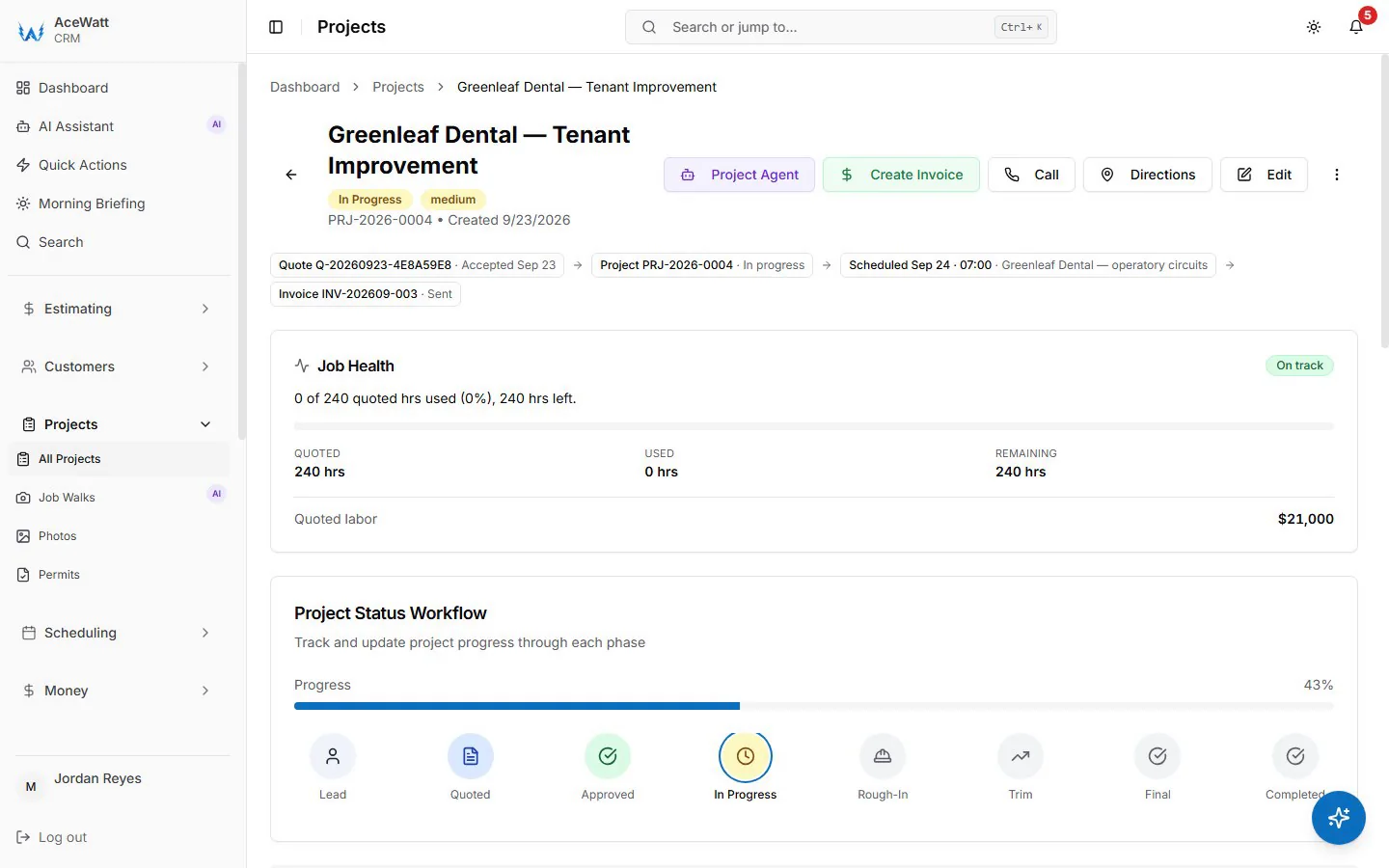This screenshot has width=1389, height=868.
Task: Open Search in the sidebar
Action: (x=119, y=242)
